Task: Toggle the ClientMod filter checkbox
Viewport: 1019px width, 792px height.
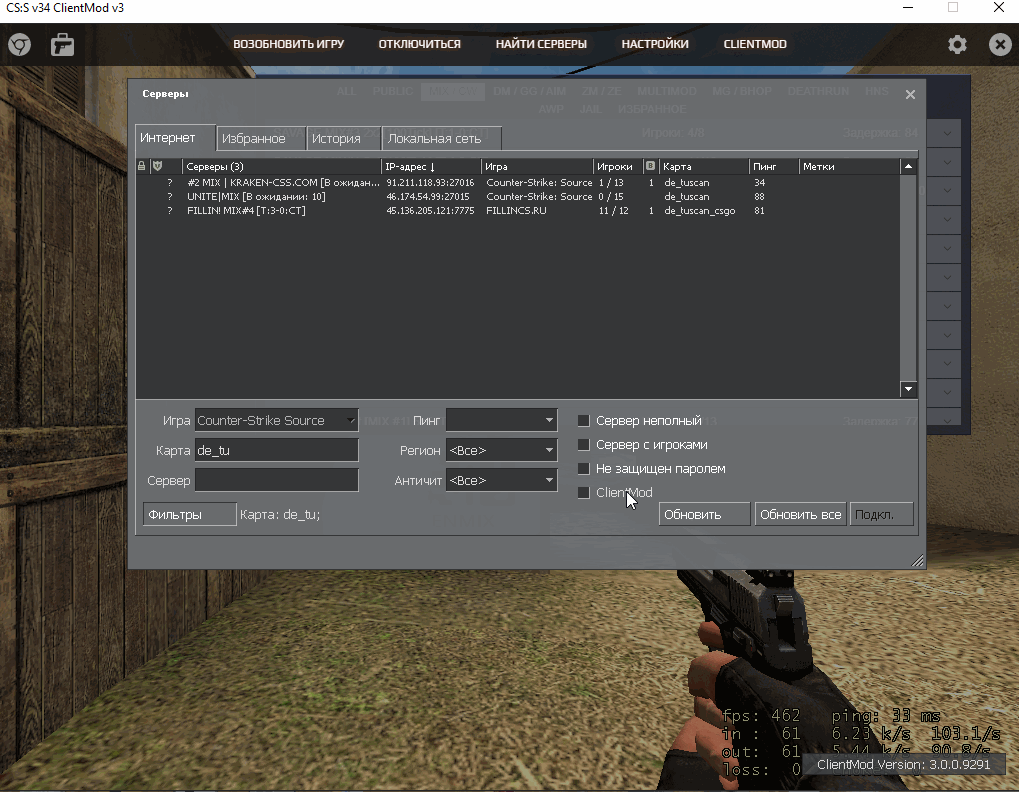Action: point(584,493)
